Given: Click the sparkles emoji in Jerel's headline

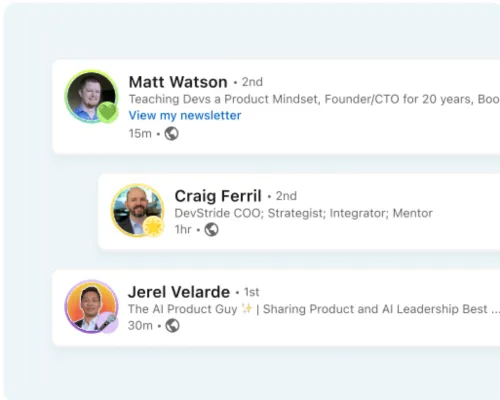Looking at the screenshot, I should (247, 309).
